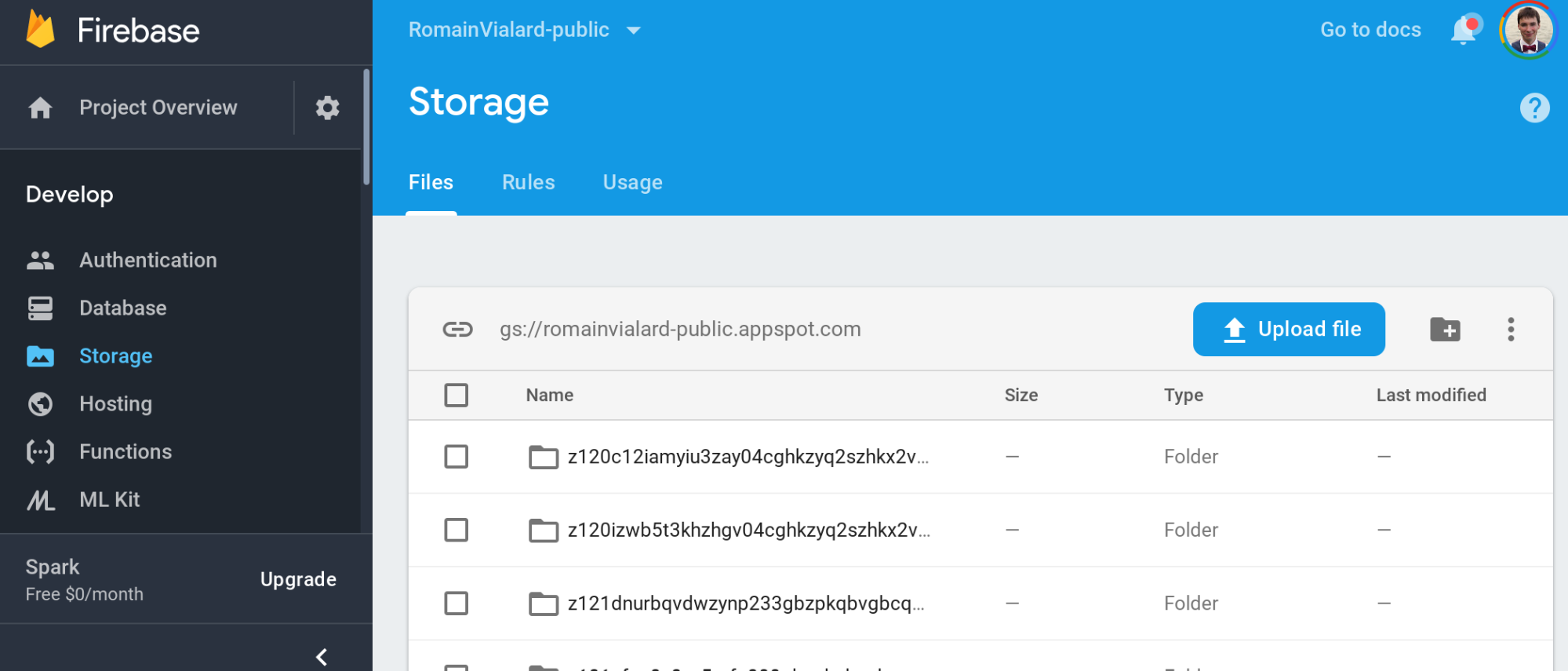The image size is (1568, 671).
Task: Click folder icon of z120izwb5t3khzhgv row
Action: pyautogui.click(x=543, y=531)
